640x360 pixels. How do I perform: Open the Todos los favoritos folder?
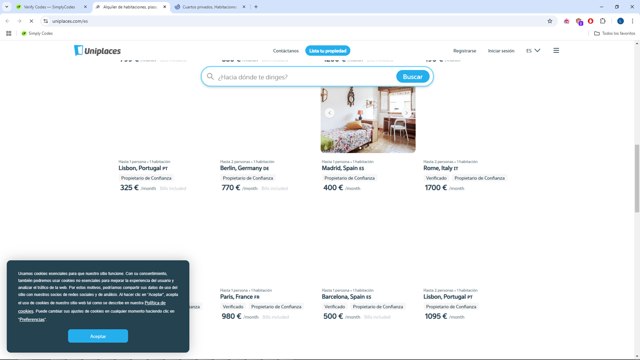point(615,33)
